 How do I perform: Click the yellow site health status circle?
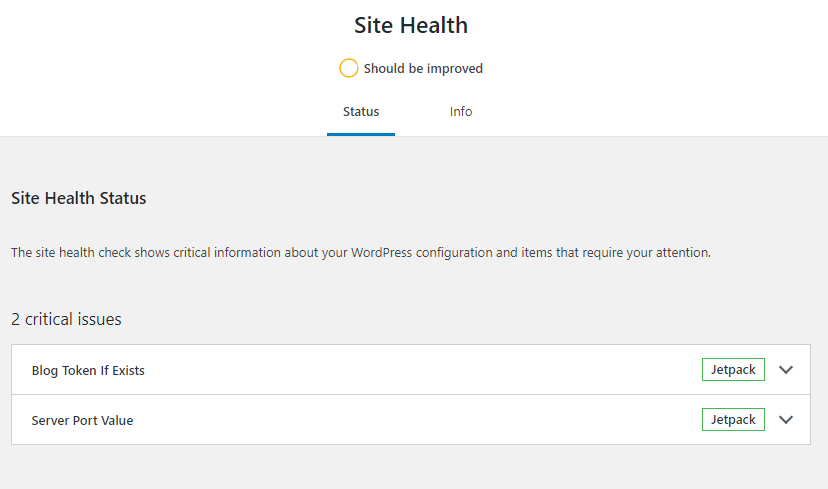pyautogui.click(x=348, y=68)
